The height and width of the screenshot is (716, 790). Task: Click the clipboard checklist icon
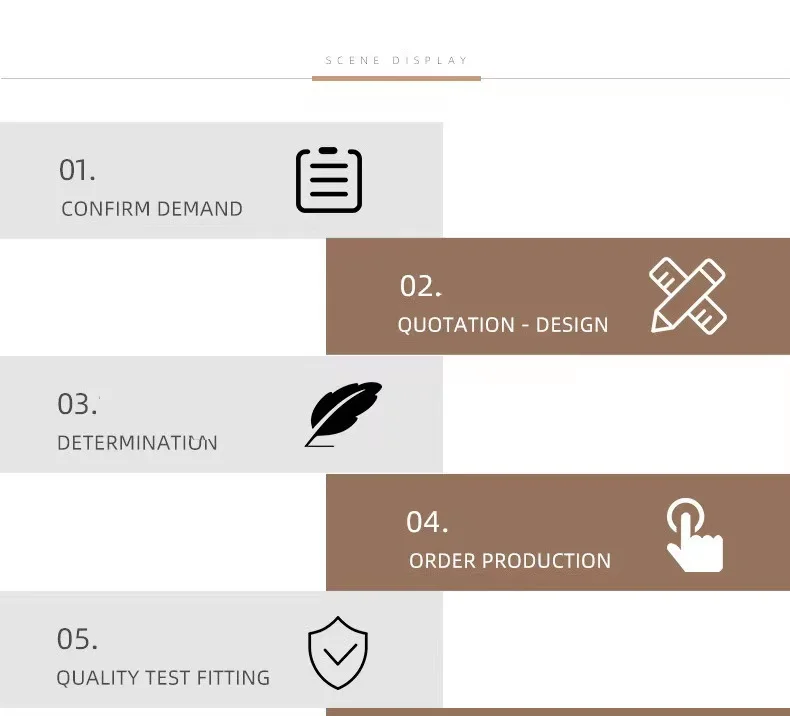point(329,180)
